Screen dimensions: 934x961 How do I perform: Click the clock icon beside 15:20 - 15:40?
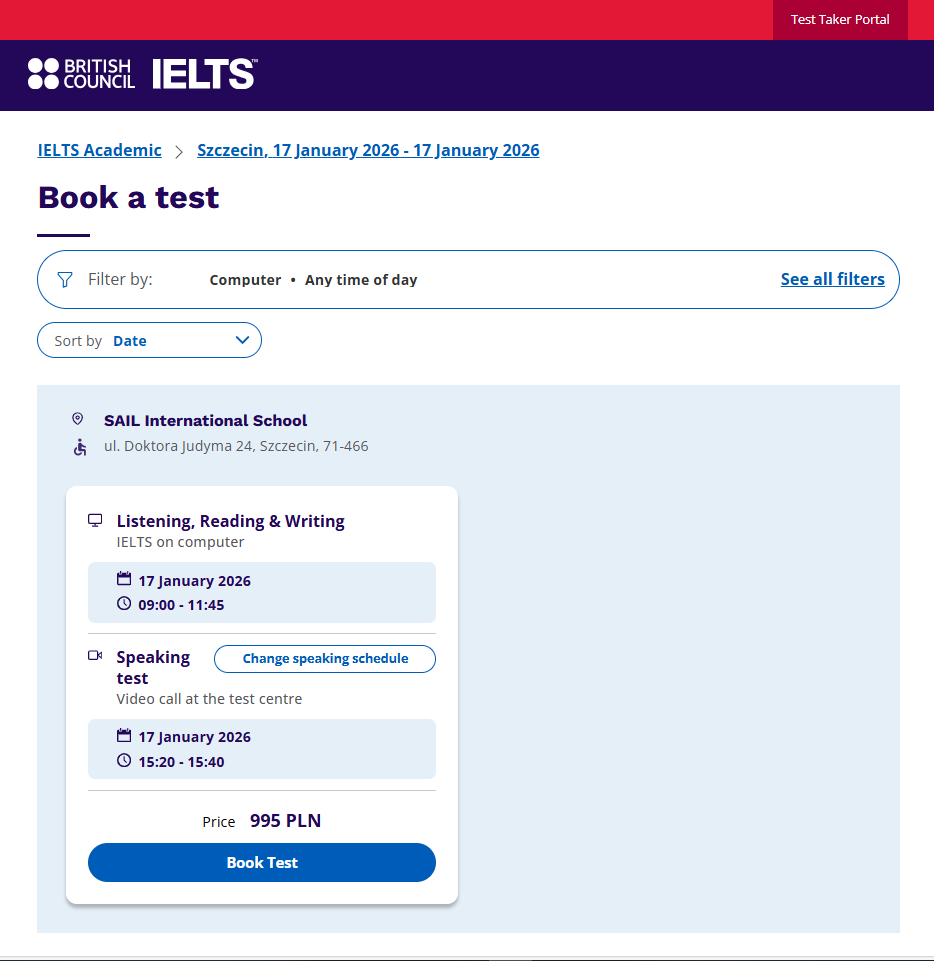coord(124,761)
